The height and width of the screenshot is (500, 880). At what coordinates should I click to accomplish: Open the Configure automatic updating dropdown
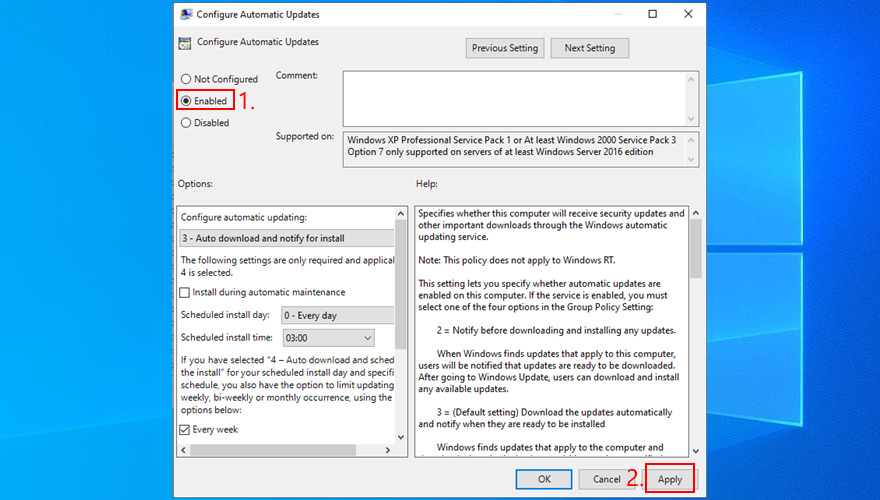click(287, 238)
